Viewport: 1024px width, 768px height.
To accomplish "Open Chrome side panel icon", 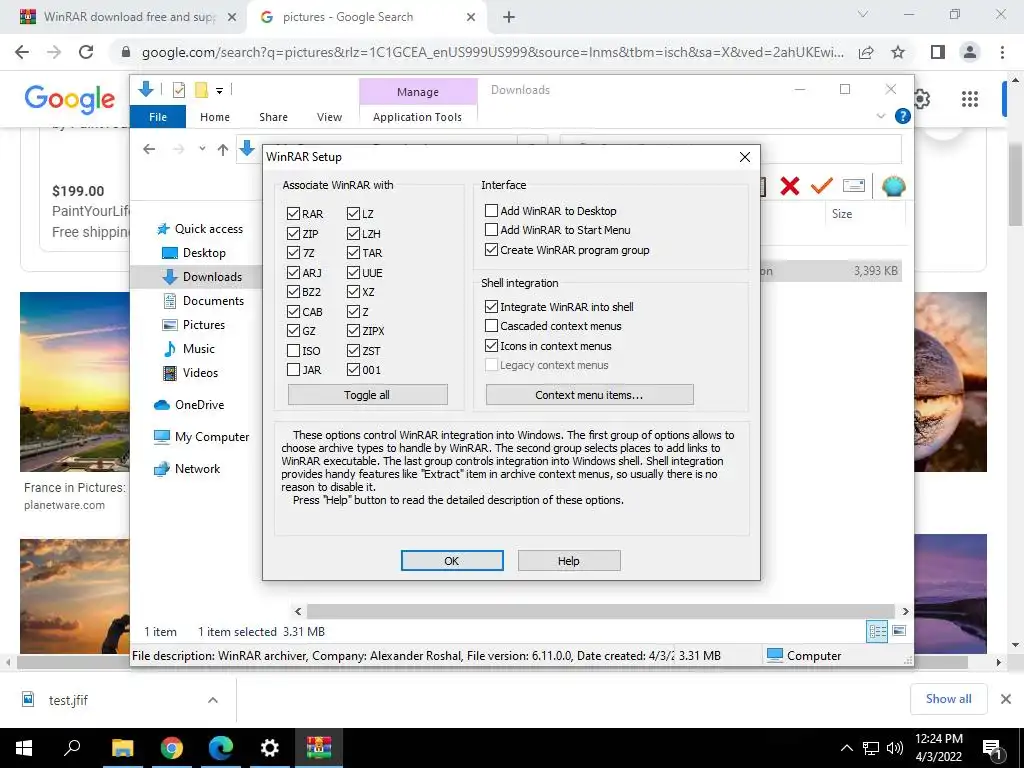I will point(938,52).
